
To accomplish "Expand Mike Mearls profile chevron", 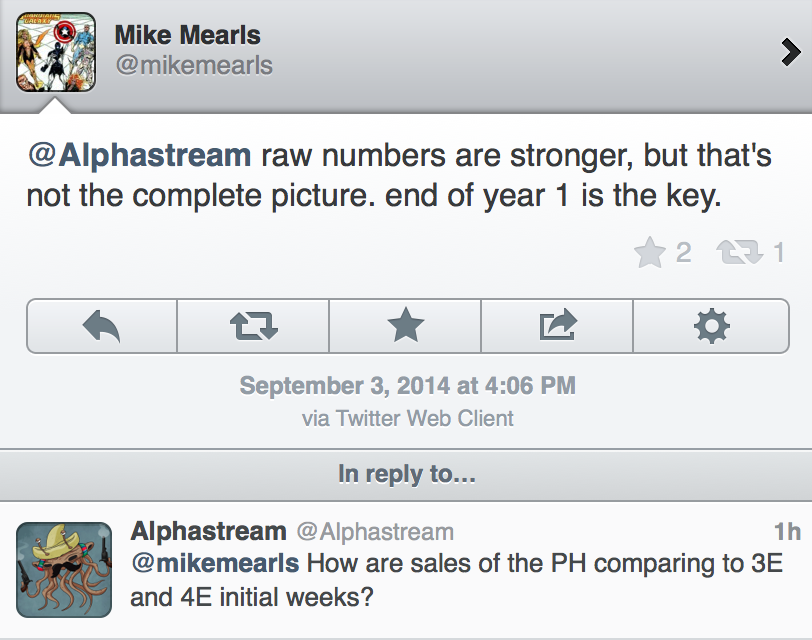I will pyautogui.click(x=790, y=54).
